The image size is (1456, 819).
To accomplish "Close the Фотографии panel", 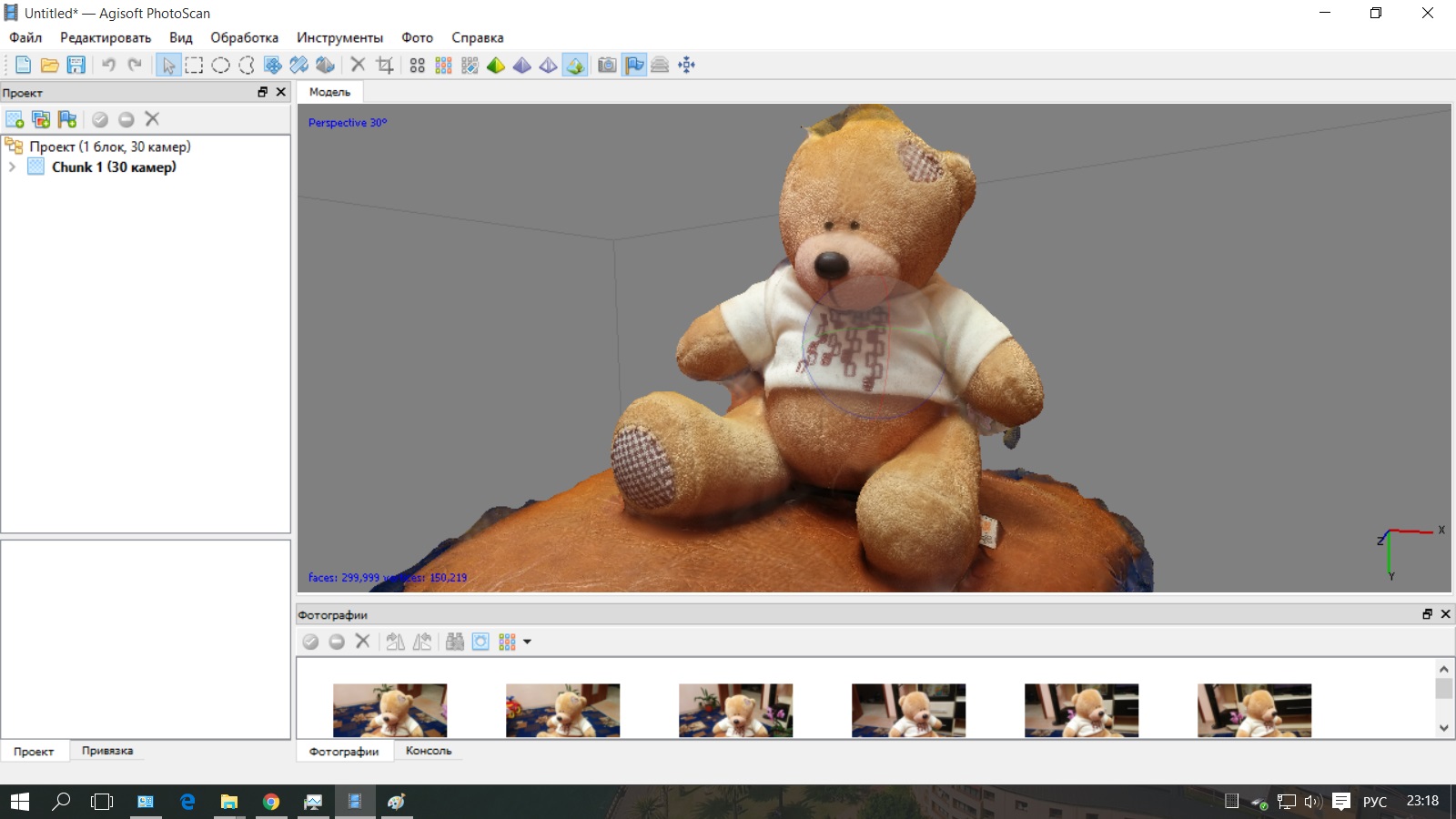I will [1445, 614].
